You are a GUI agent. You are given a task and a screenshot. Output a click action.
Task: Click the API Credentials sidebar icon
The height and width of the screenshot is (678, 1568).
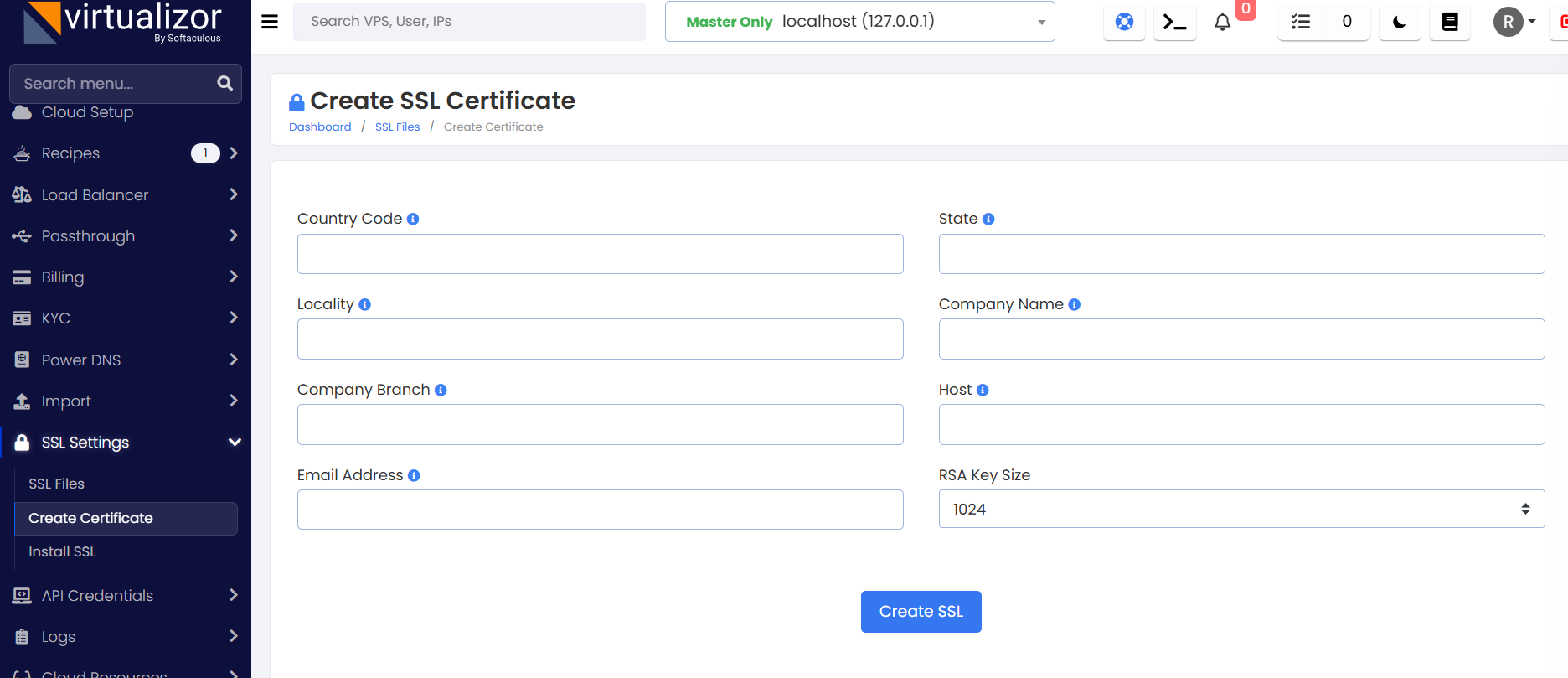pos(22,596)
